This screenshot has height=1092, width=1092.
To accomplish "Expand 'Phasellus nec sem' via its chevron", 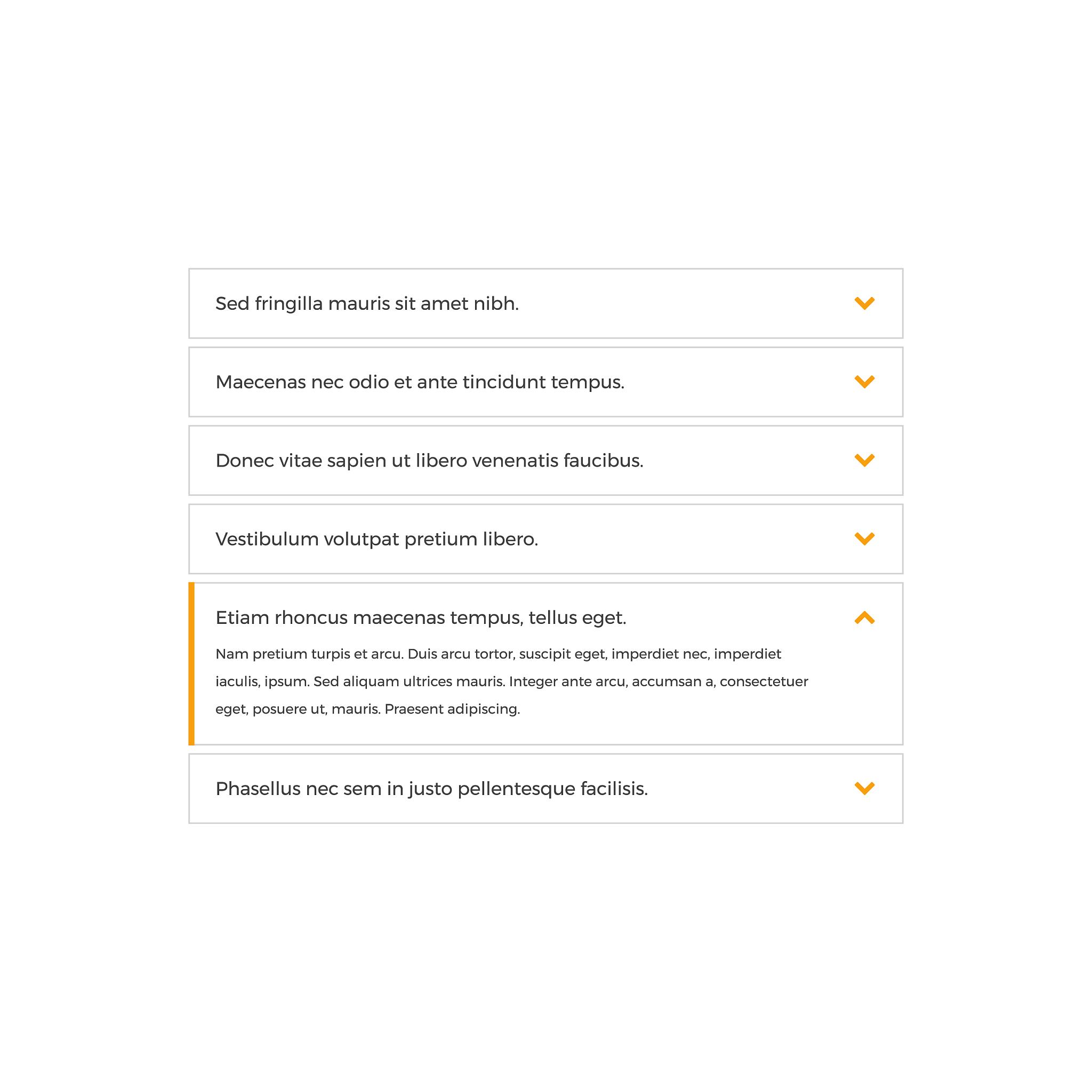I will point(864,789).
